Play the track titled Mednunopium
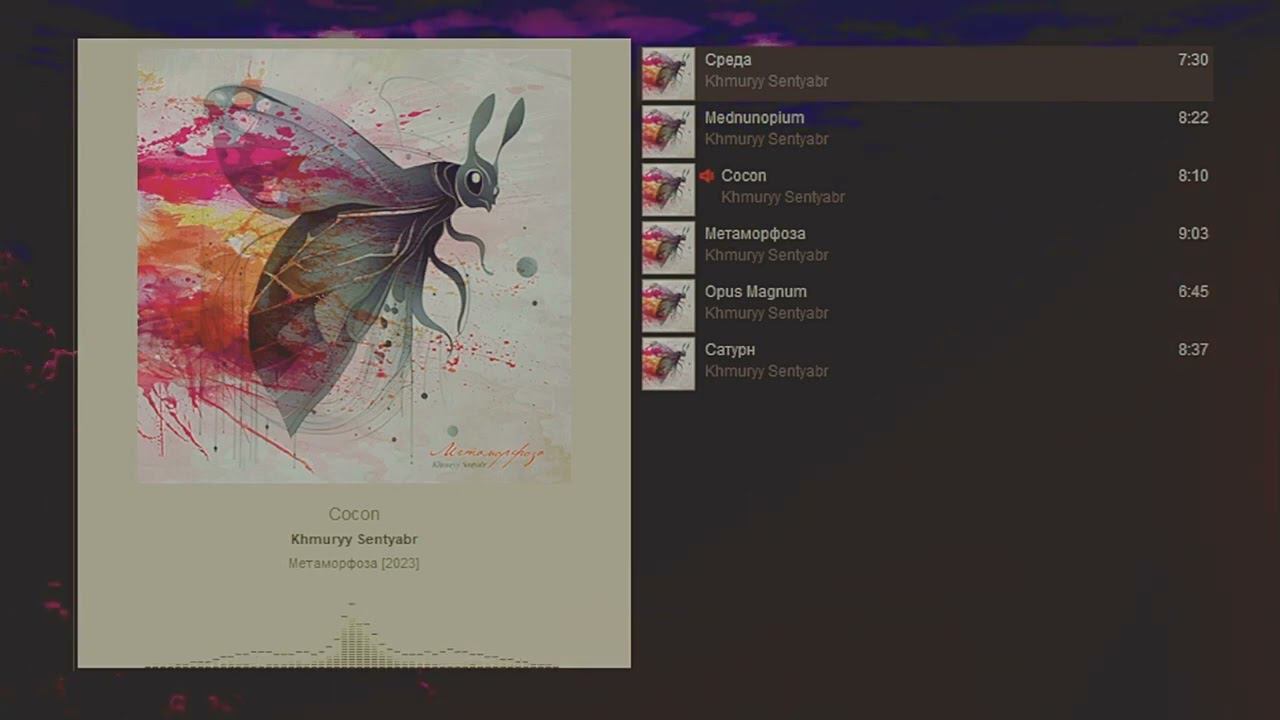Image resolution: width=1280 pixels, height=720 pixels. pyautogui.click(x=754, y=118)
